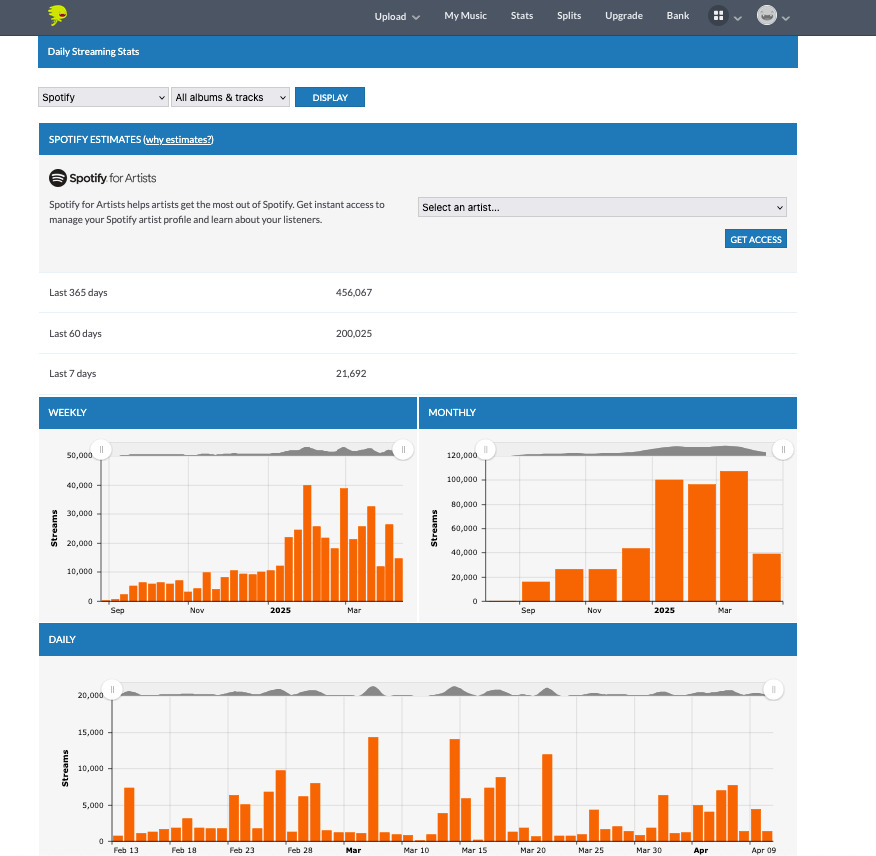The height and width of the screenshot is (856, 876).
Task: Open the Stats menu item
Action: point(522,16)
